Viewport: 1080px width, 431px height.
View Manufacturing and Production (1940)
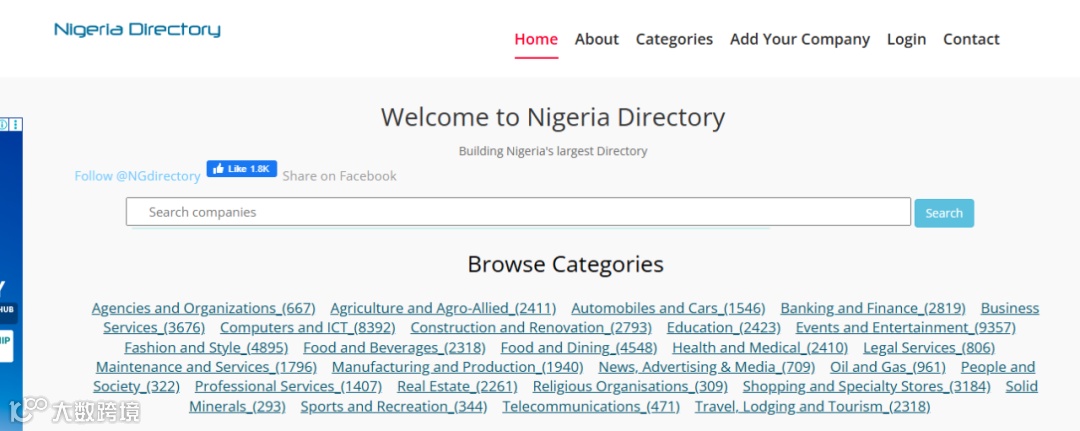click(x=457, y=367)
